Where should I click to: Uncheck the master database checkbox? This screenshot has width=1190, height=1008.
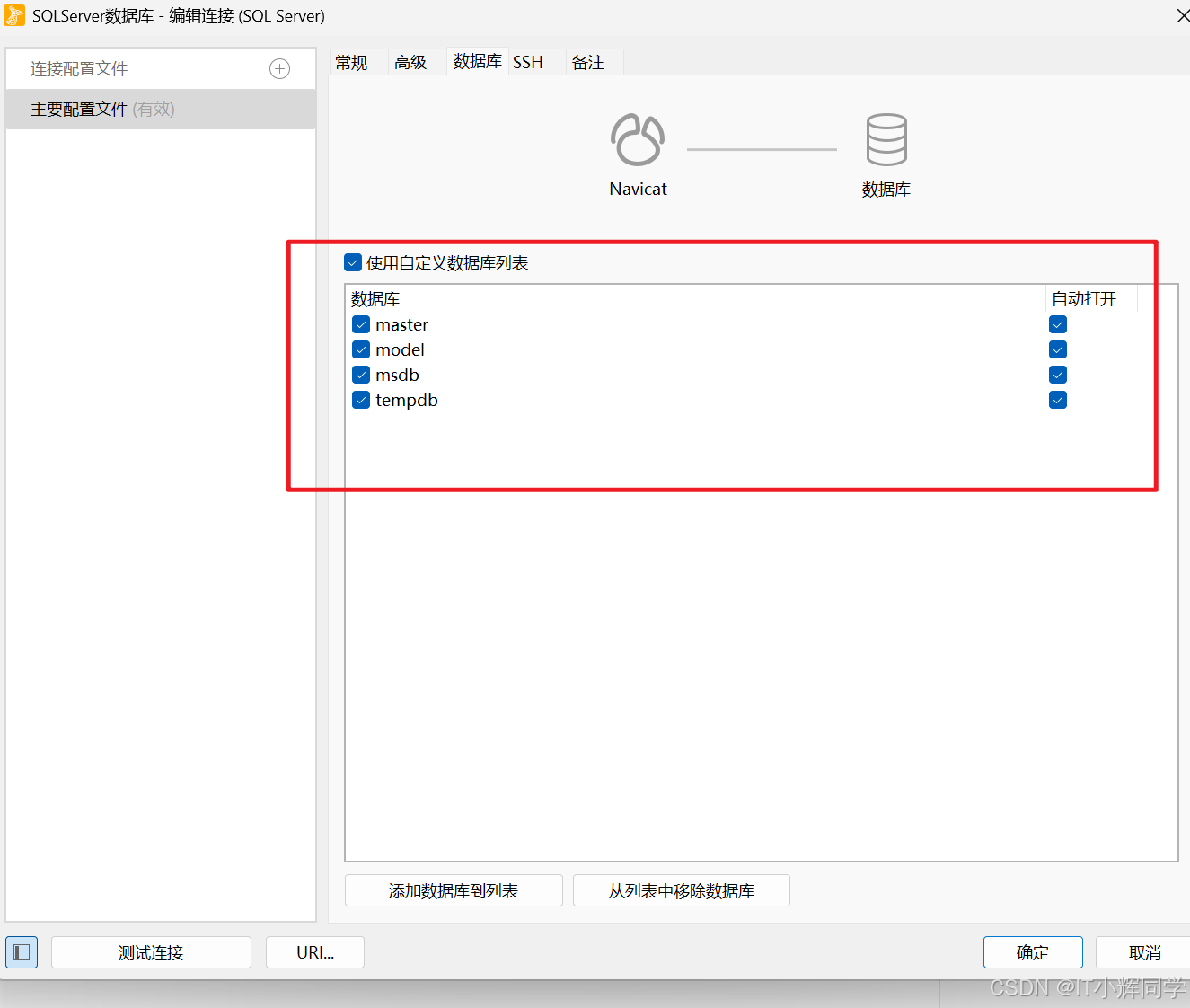click(x=361, y=324)
